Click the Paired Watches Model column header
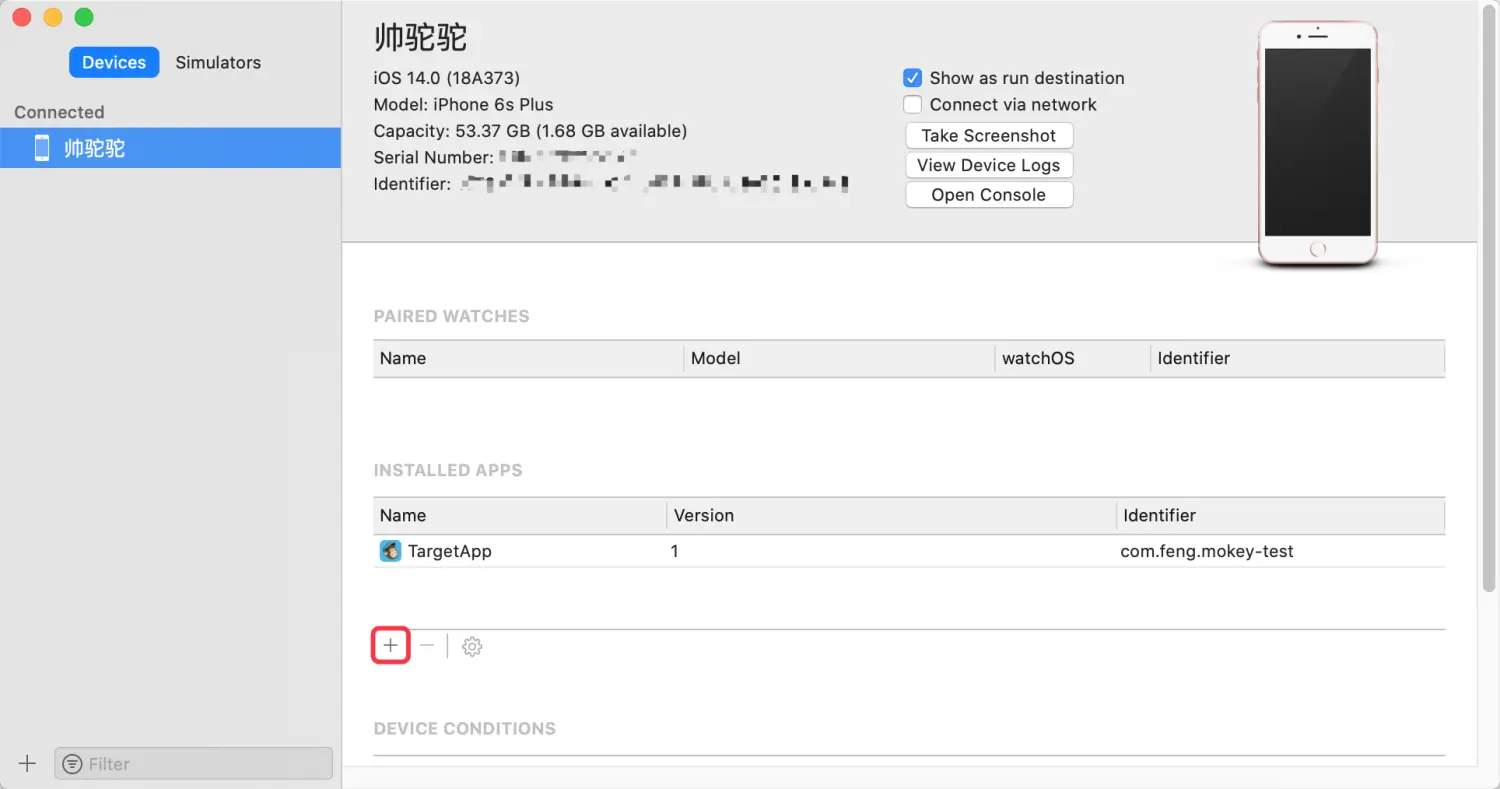Viewport: 1500px width, 789px height. click(840, 358)
